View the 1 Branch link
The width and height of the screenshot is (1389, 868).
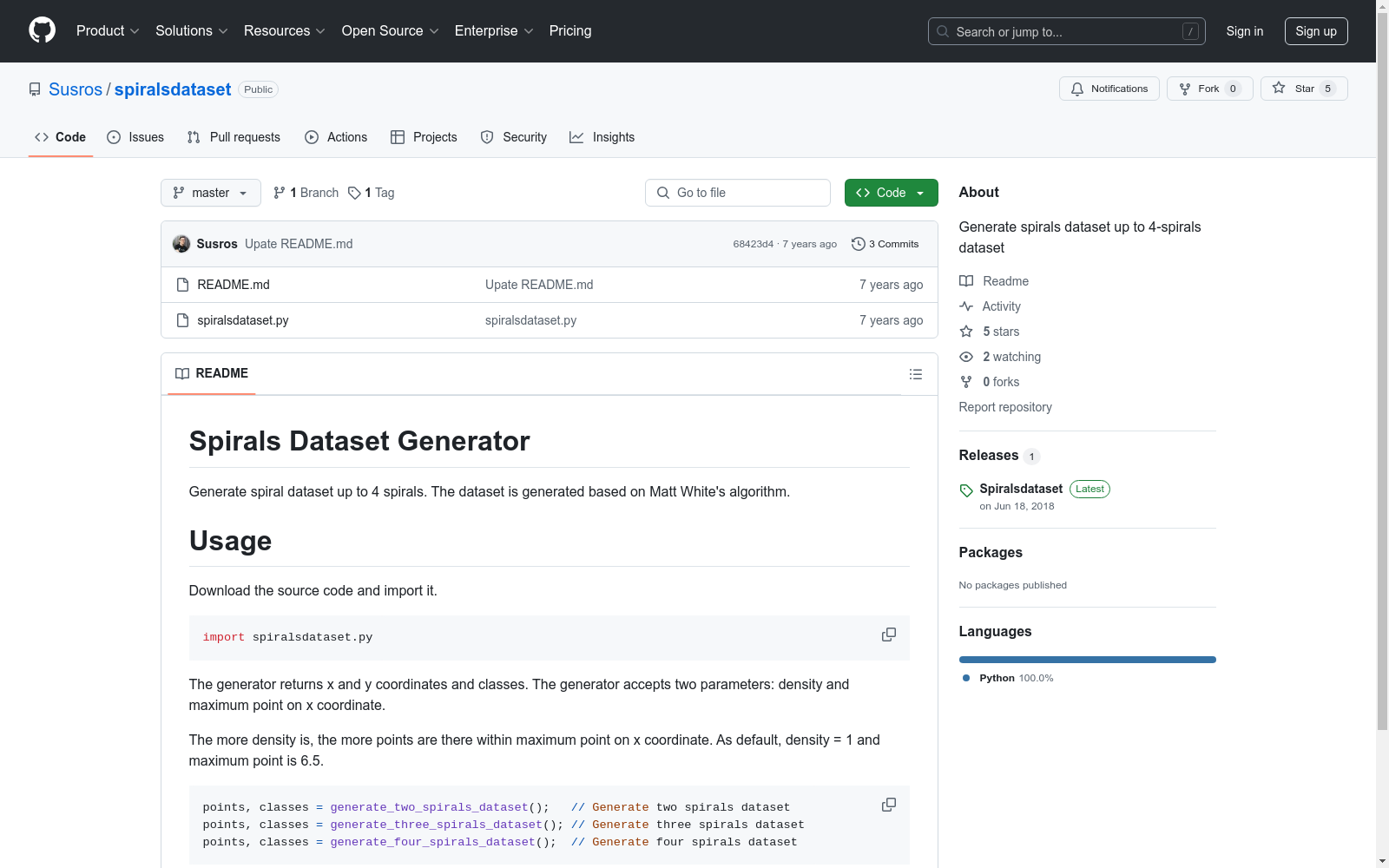point(306,193)
